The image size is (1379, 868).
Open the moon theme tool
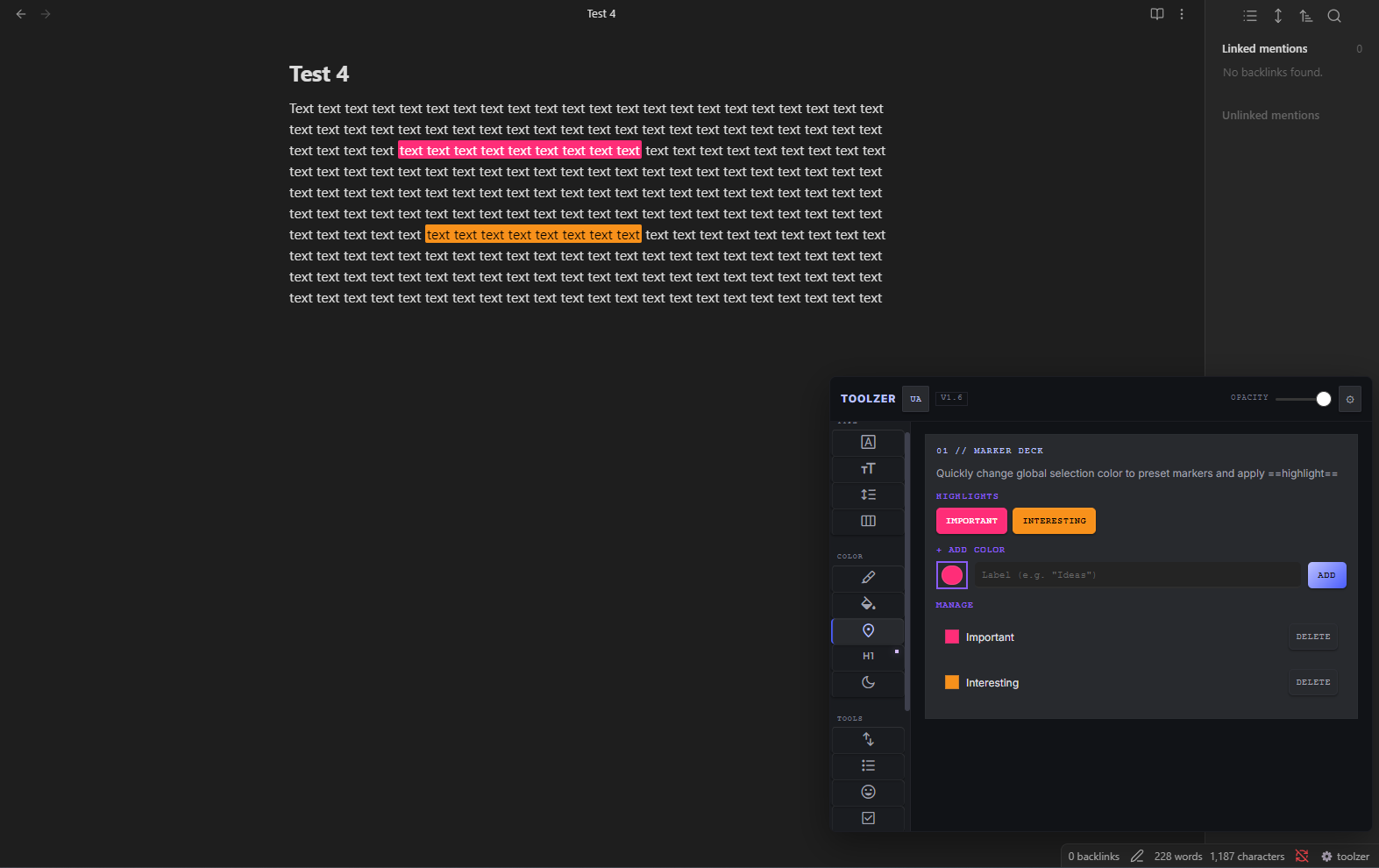[868, 683]
